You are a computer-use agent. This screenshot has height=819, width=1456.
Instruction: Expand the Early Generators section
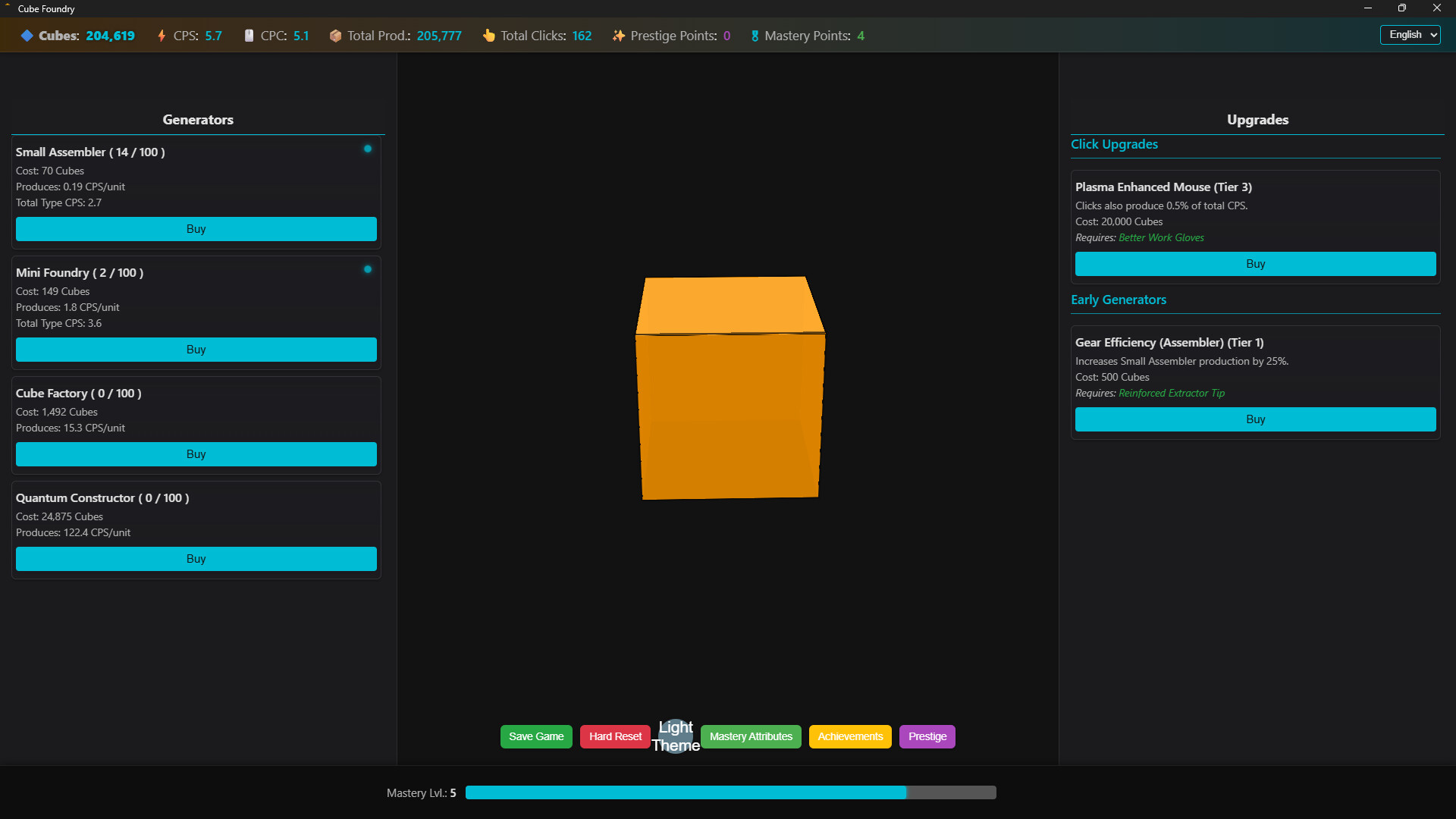[1118, 300]
